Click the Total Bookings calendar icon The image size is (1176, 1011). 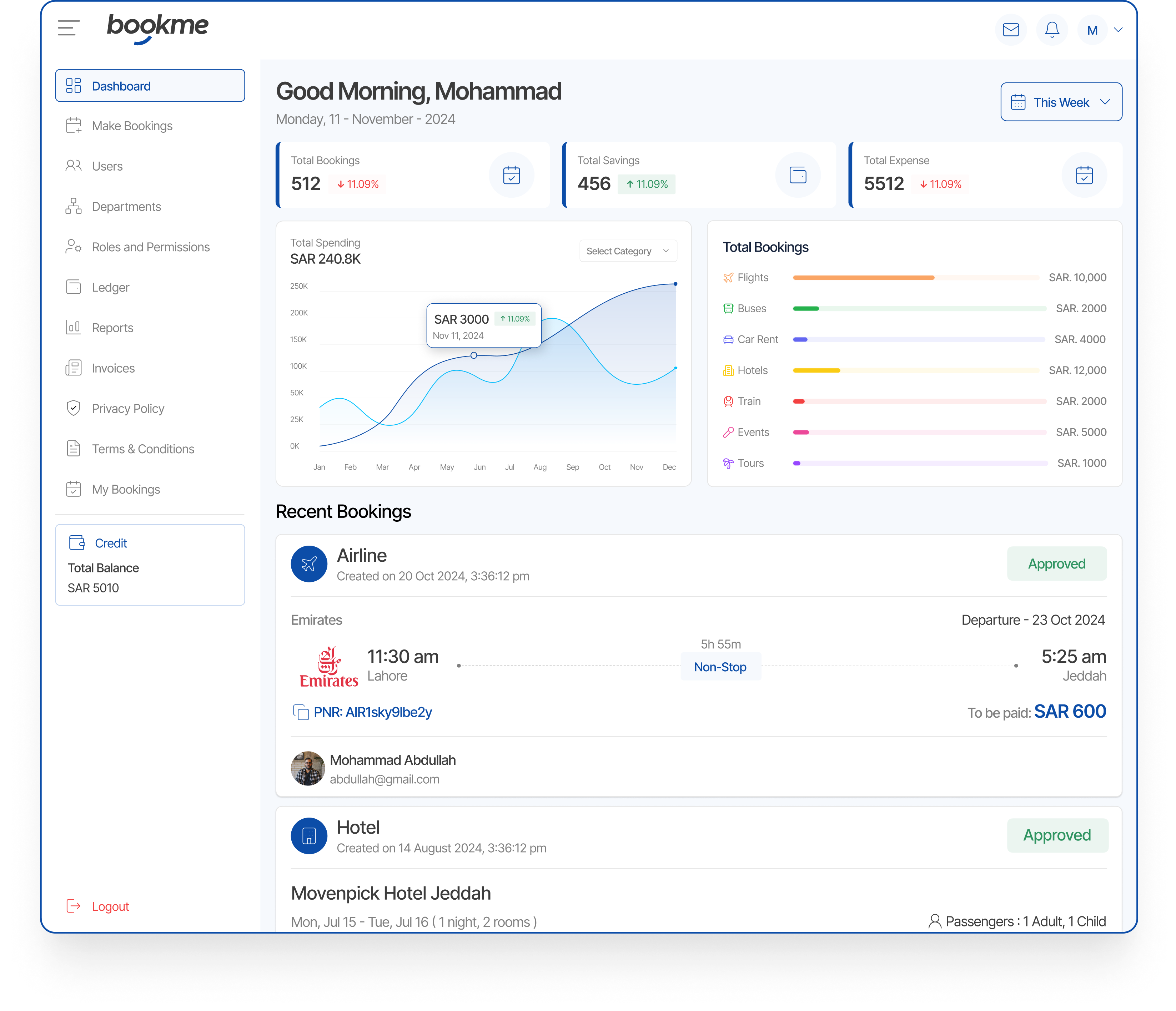[x=511, y=175]
